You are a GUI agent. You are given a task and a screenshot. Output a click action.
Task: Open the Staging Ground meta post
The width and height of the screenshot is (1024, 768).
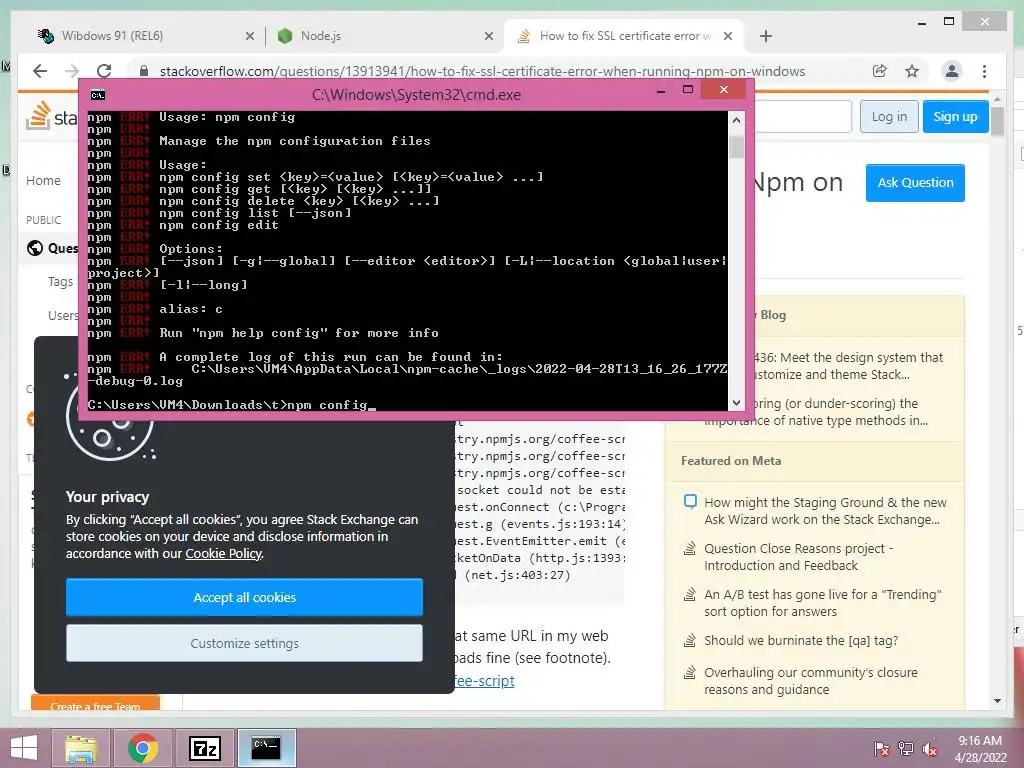coord(825,511)
